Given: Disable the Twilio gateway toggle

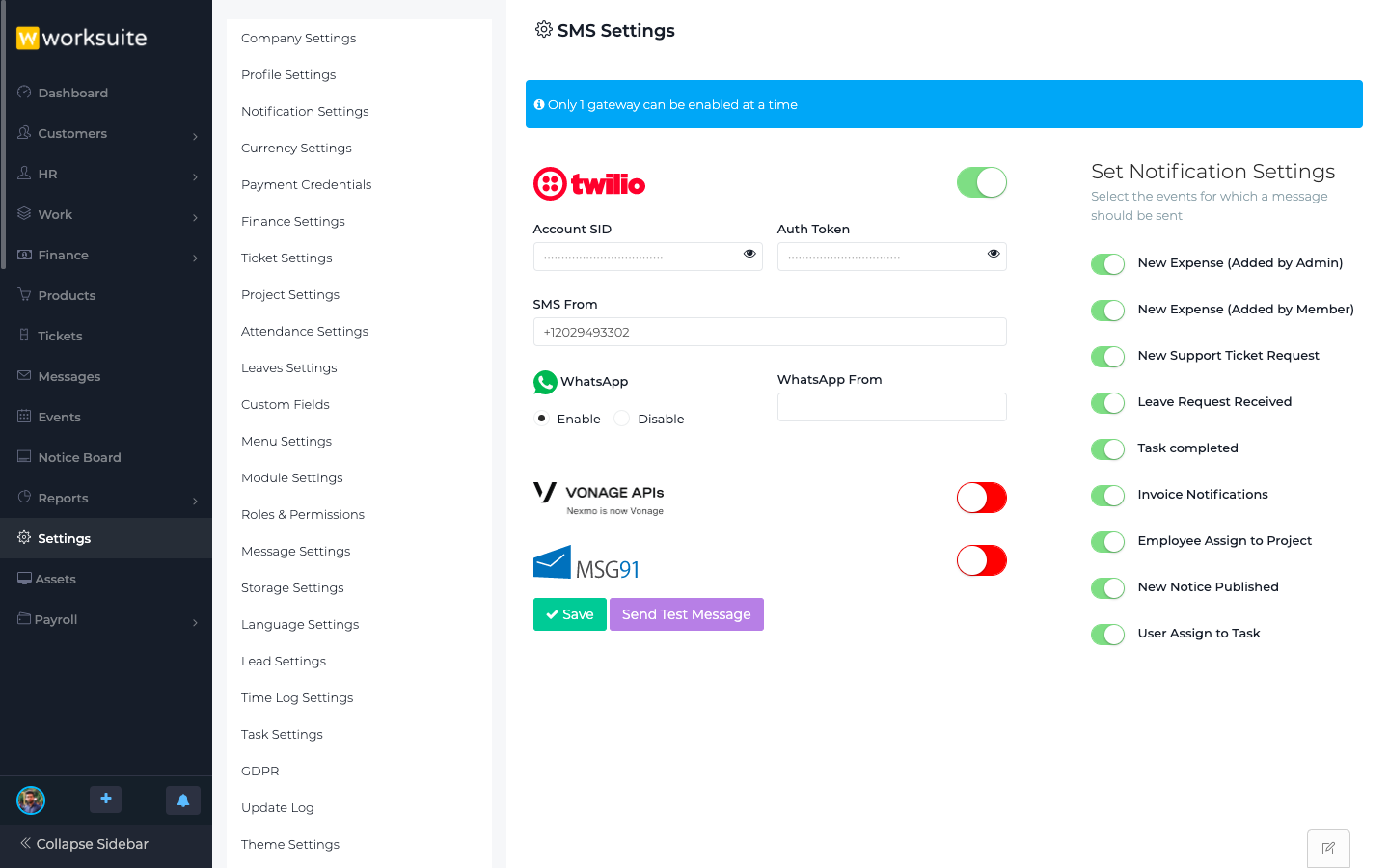Looking at the screenshot, I should [x=981, y=182].
